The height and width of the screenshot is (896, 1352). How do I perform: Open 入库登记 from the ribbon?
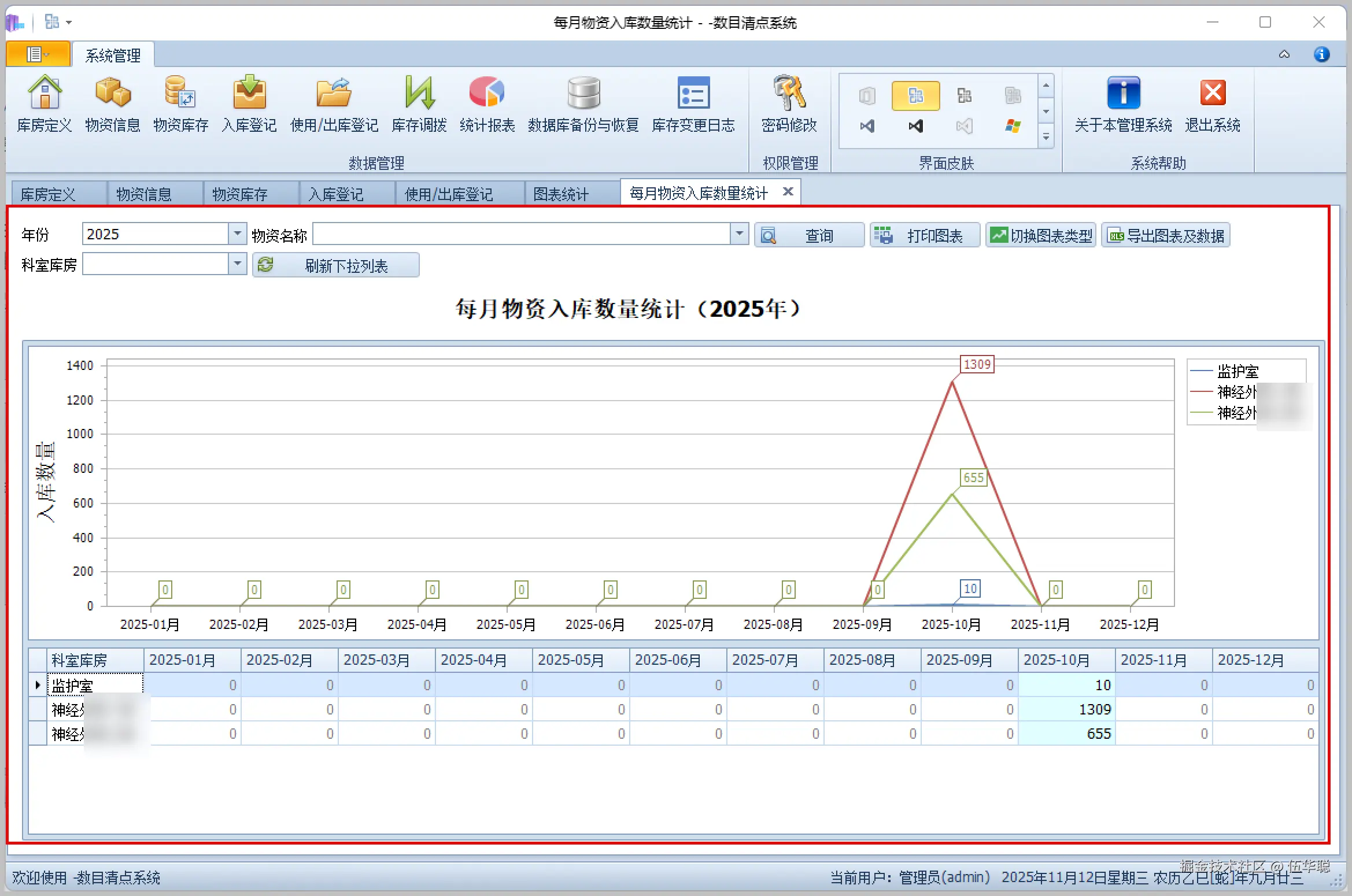pos(249,93)
